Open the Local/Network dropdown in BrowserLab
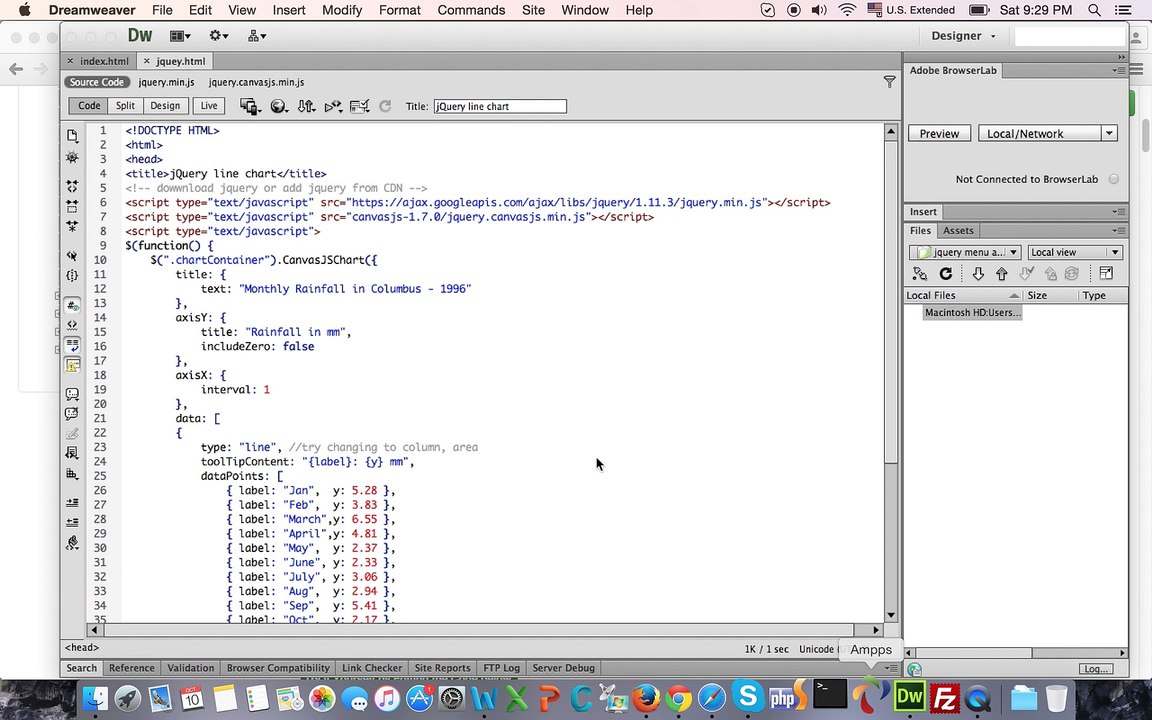This screenshot has height=720, width=1152. coord(1048,134)
